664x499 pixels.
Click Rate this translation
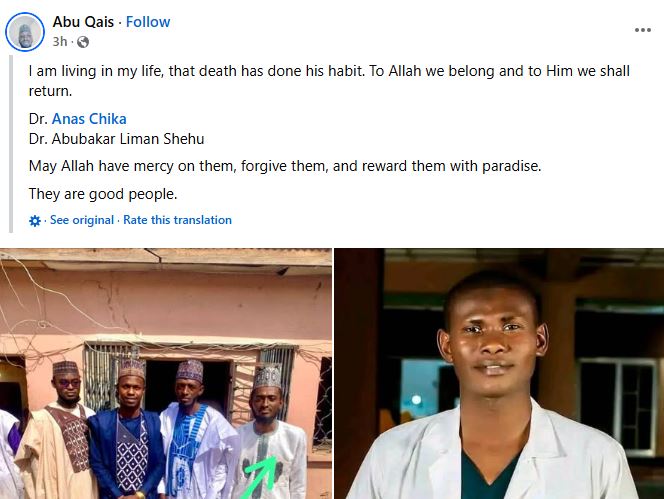[x=177, y=220]
